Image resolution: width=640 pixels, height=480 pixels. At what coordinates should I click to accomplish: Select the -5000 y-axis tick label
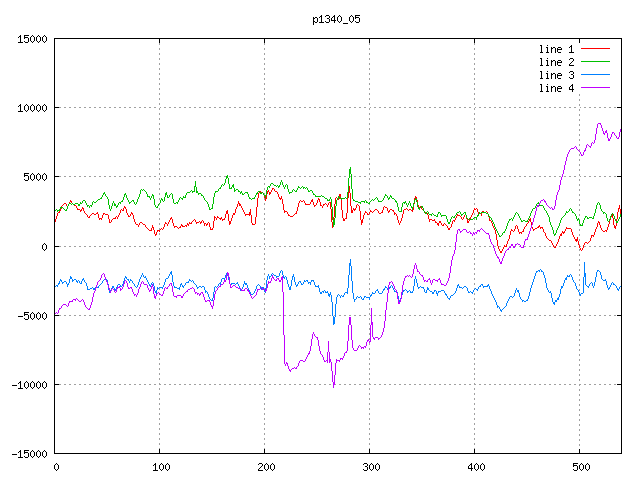[x=30, y=315]
